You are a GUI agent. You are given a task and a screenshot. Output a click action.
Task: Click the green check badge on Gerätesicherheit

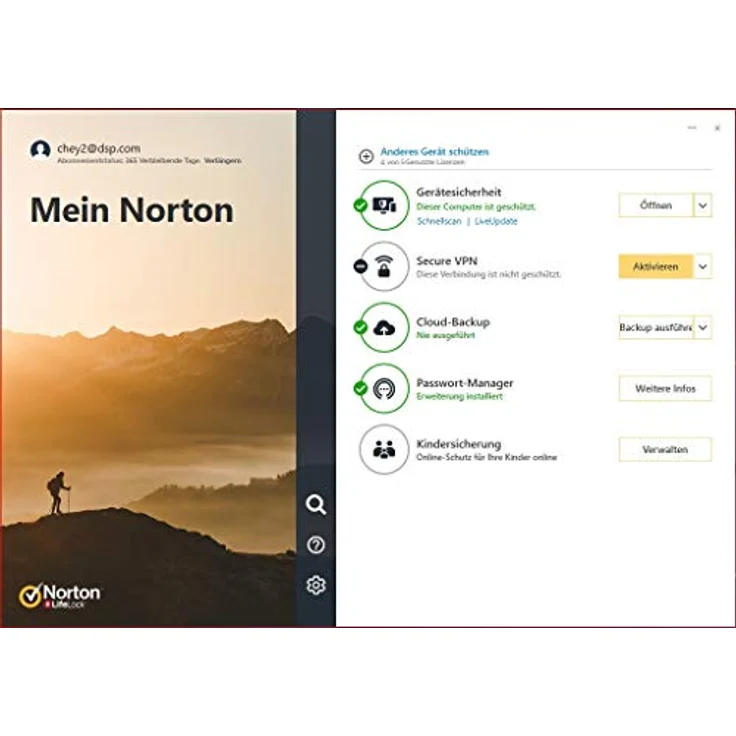[x=360, y=205]
